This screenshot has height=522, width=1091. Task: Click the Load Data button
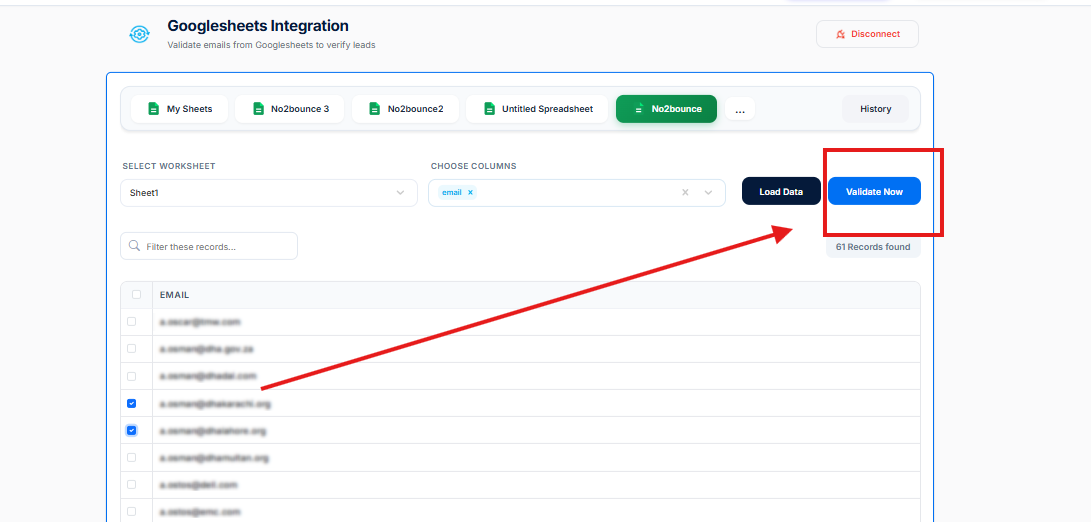[781, 191]
